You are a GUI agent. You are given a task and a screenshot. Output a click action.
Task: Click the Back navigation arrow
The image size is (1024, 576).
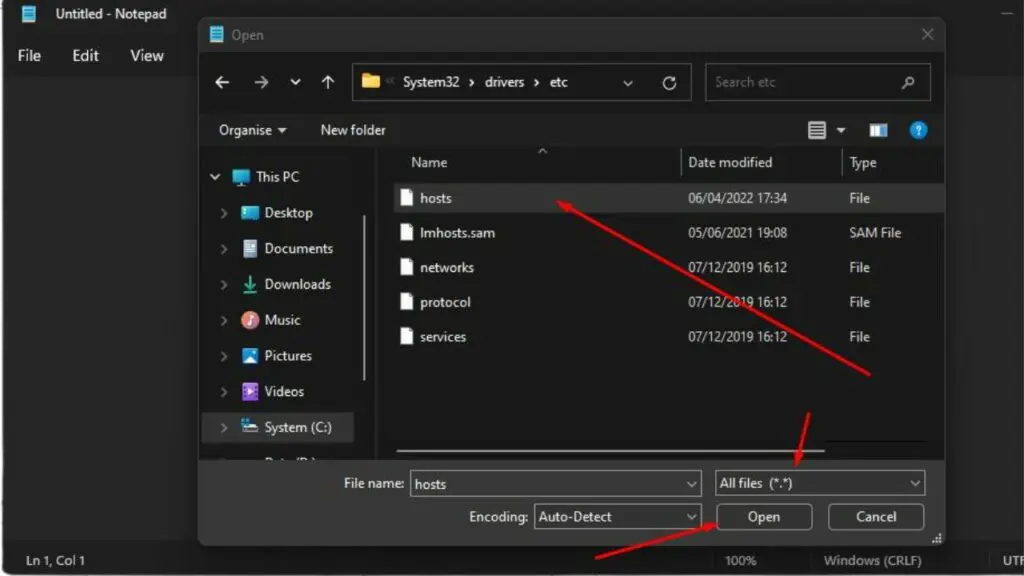click(223, 83)
